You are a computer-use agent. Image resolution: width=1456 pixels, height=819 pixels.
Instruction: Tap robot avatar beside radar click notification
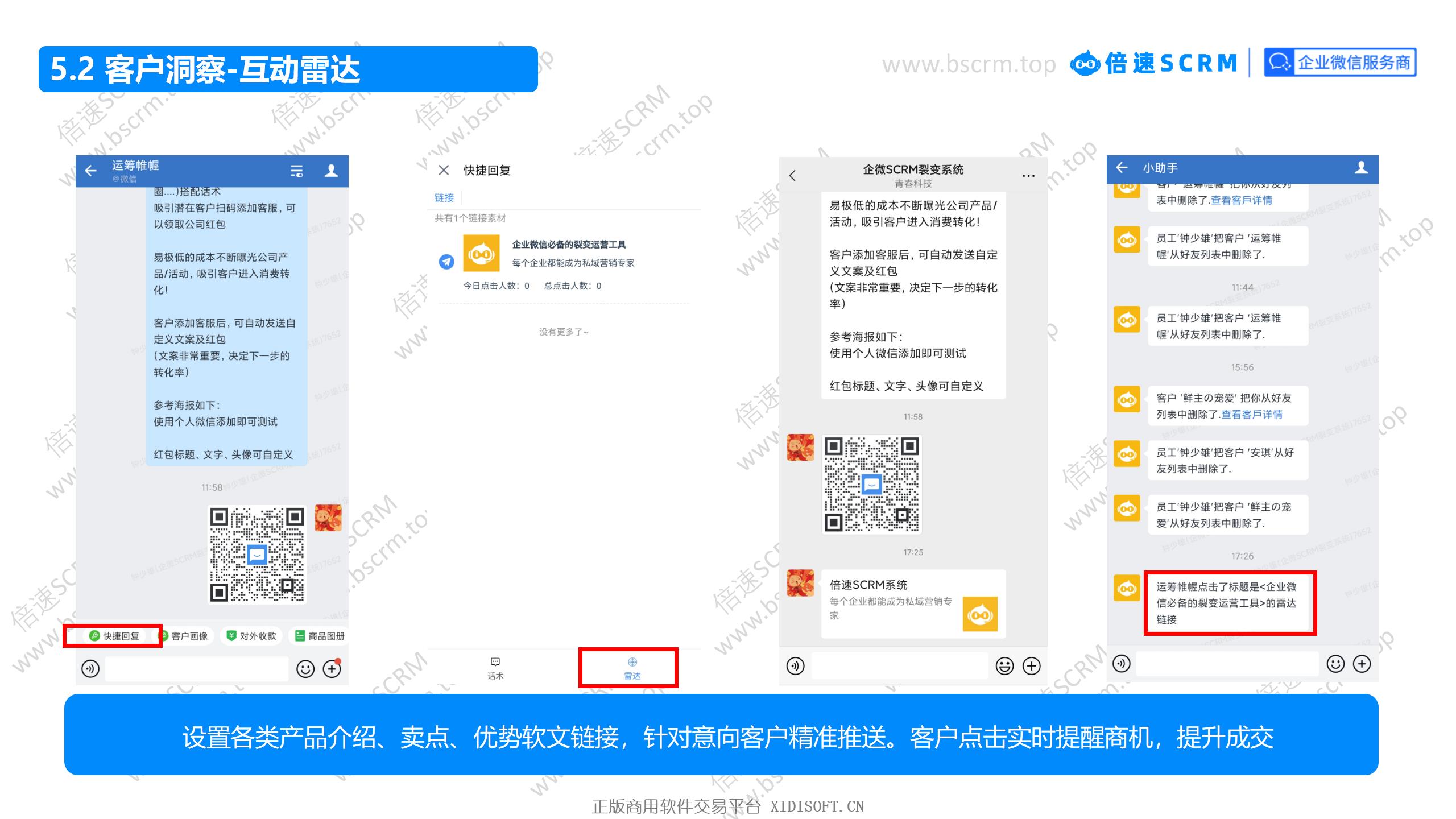pyautogui.click(x=1127, y=588)
